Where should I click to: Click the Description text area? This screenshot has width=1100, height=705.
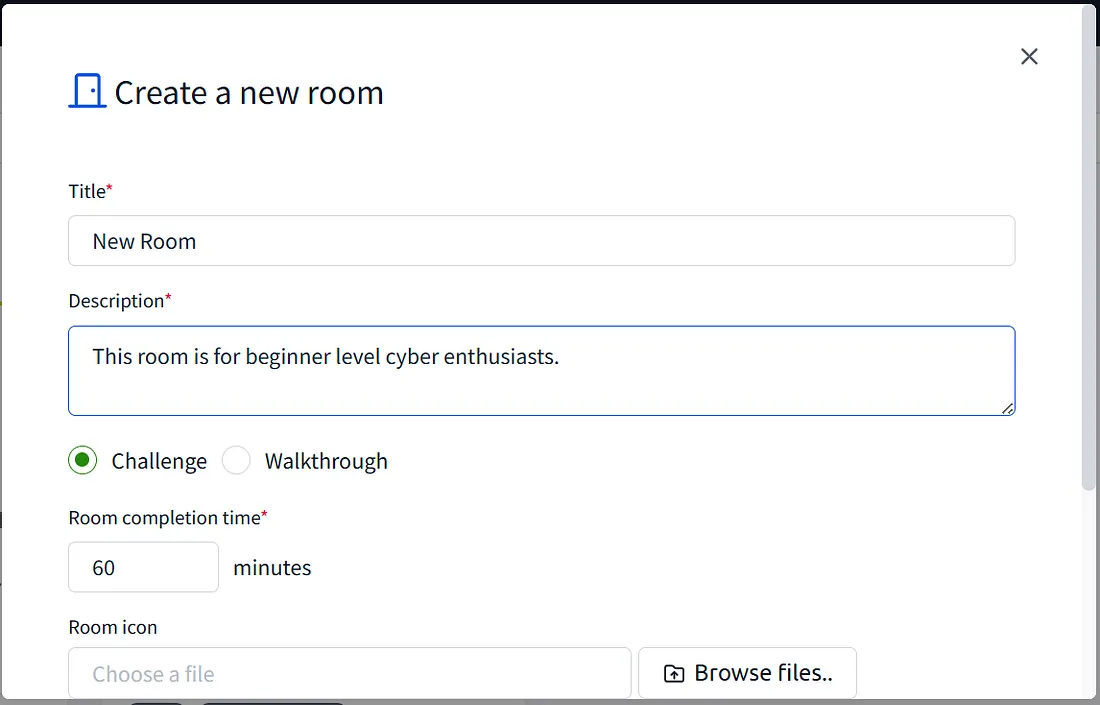pyautogui.click(x=540, y=370)
